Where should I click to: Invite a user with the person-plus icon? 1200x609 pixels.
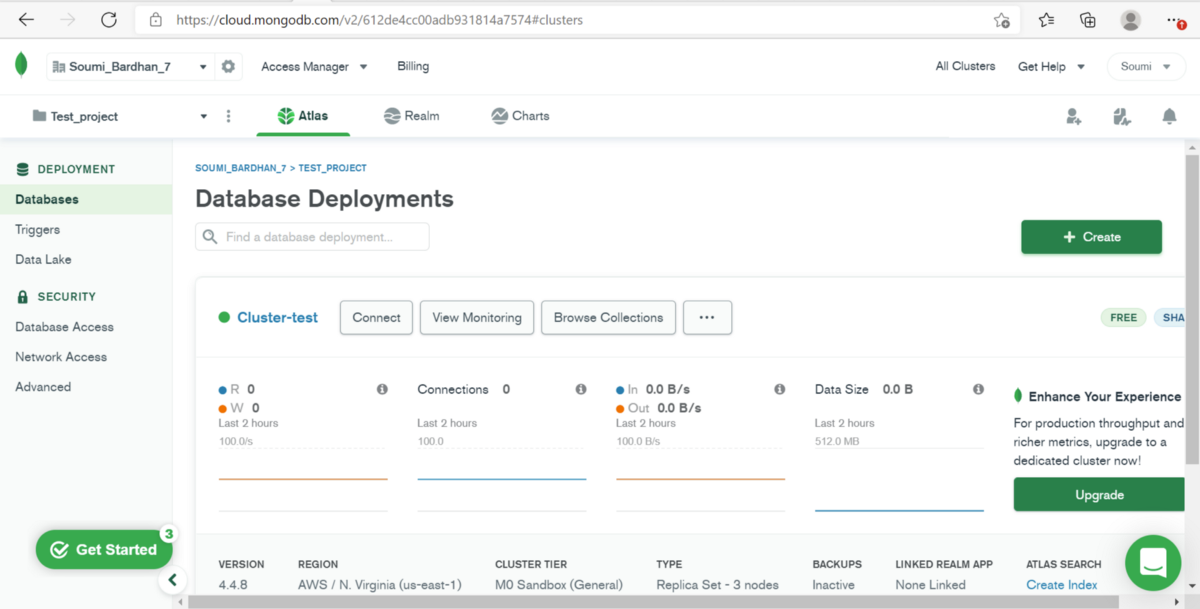[1073, 116]
